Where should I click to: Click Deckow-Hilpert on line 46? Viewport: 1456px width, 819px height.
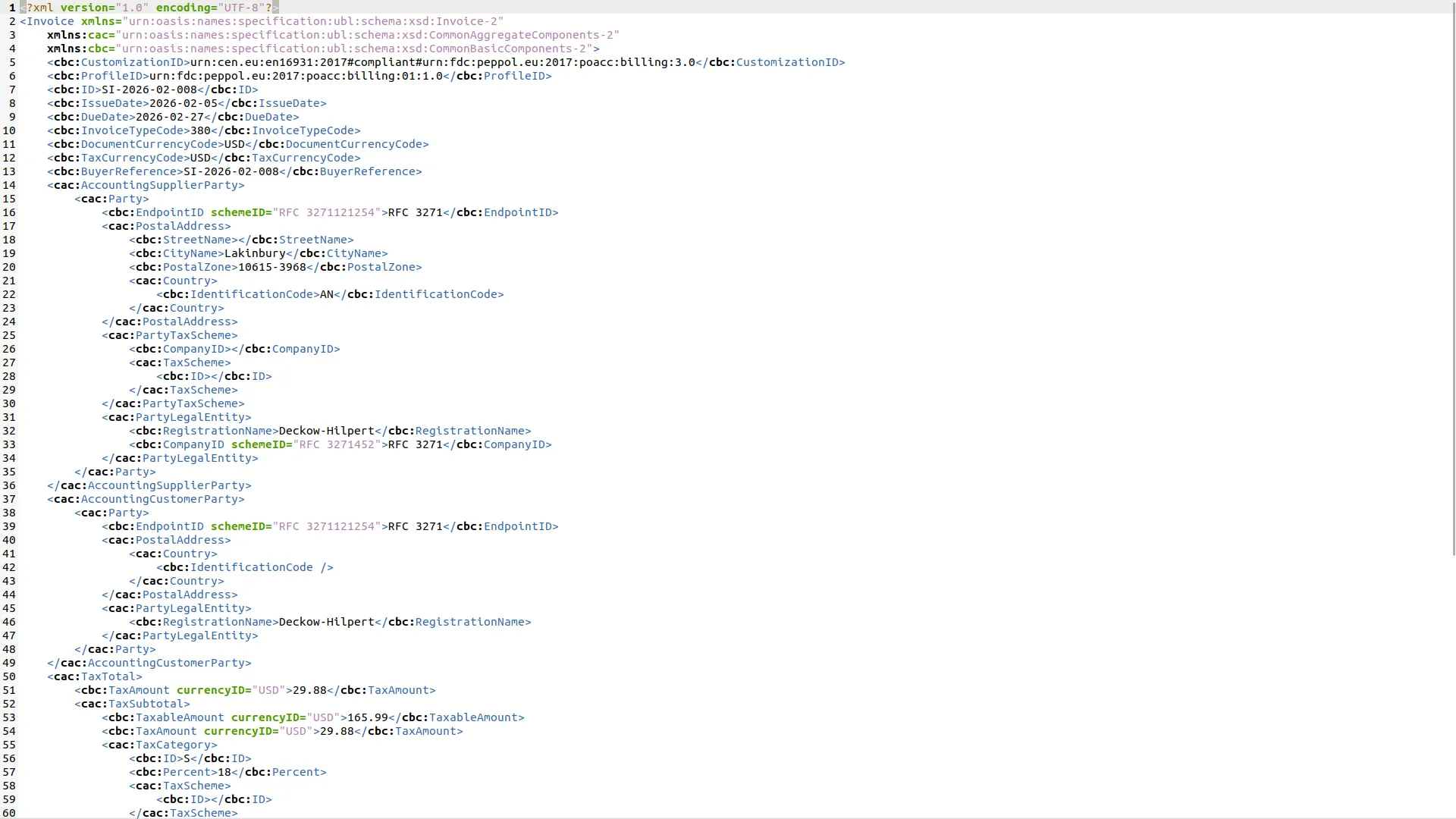(327, 622)
